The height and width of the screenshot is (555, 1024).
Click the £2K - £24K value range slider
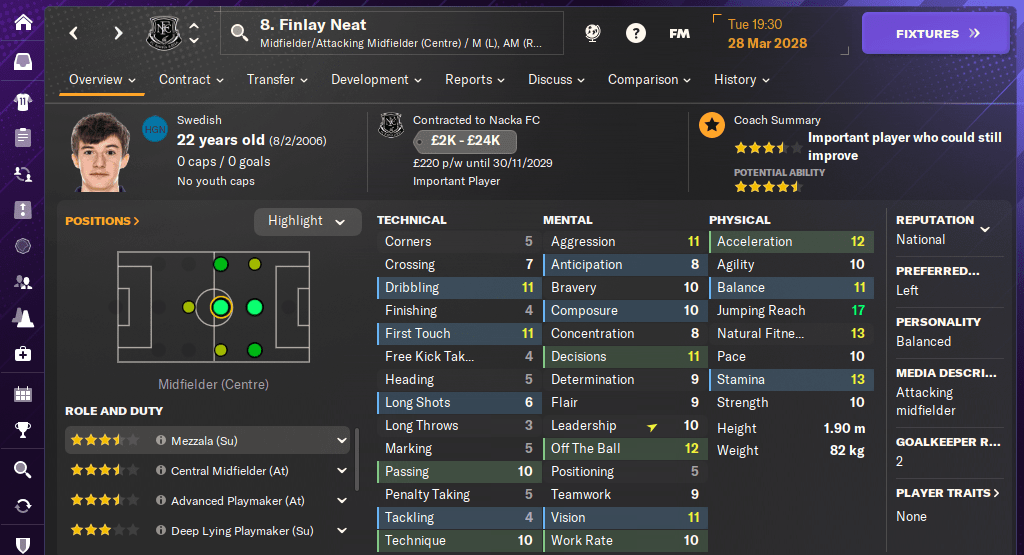pyautogui.click(x=464, y=141)
